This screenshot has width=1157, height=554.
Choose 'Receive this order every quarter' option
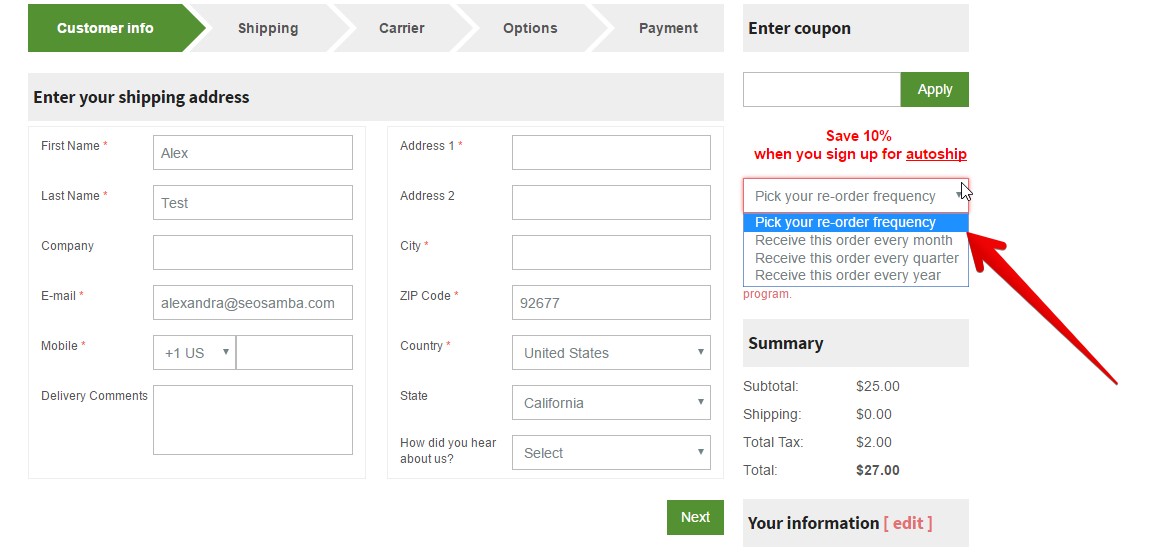coord(855,258)
